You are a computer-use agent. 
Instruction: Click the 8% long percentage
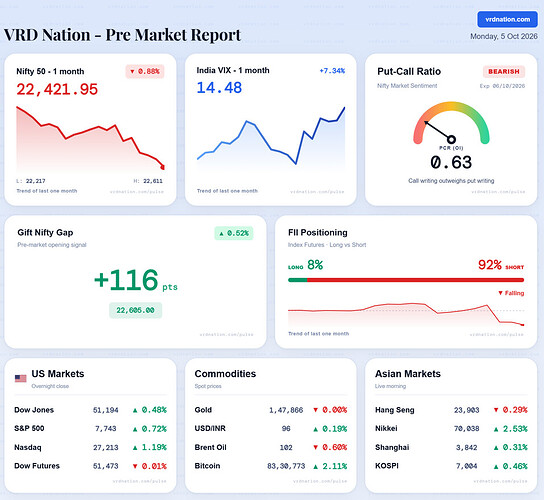click(315, 265)
